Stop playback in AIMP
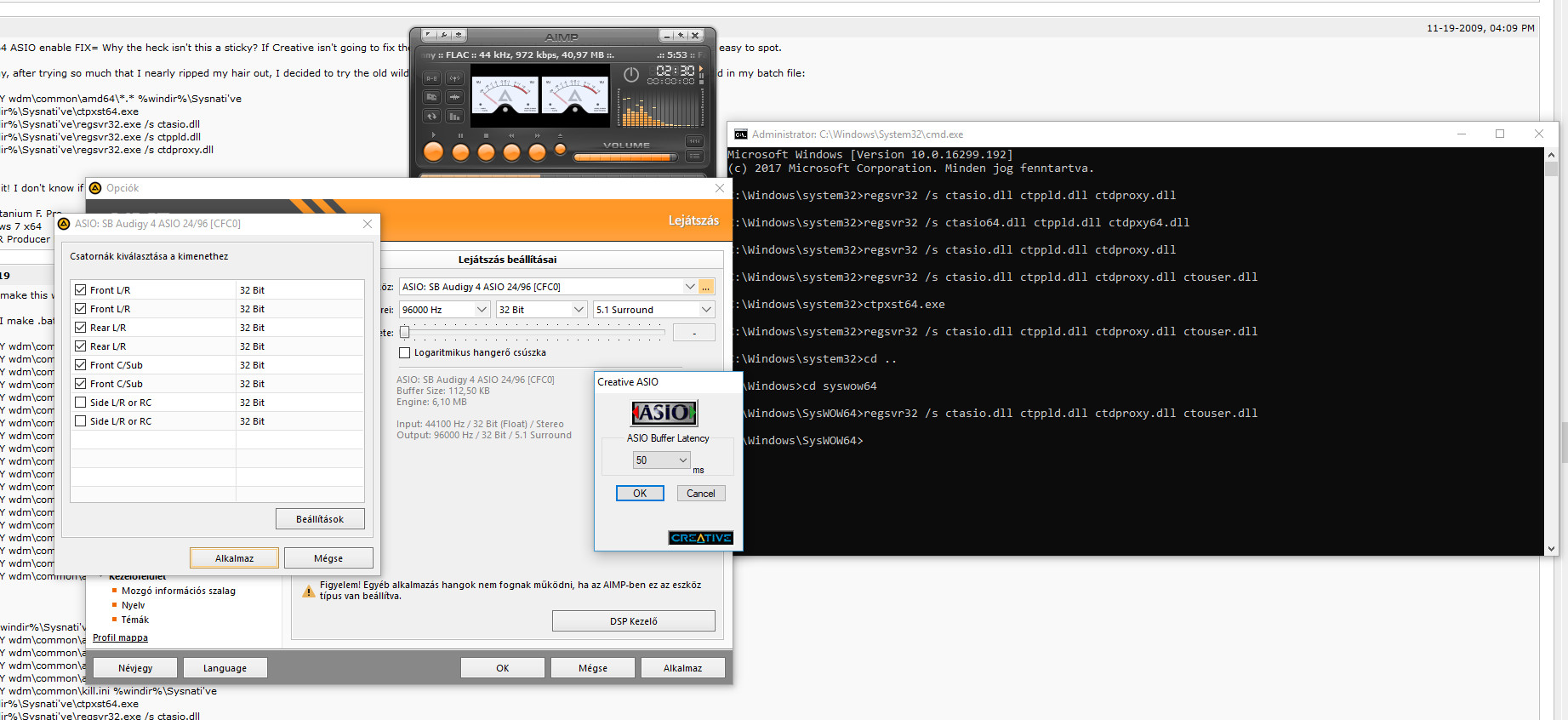The image size is (1568, 720). click(x=486, y=152)
